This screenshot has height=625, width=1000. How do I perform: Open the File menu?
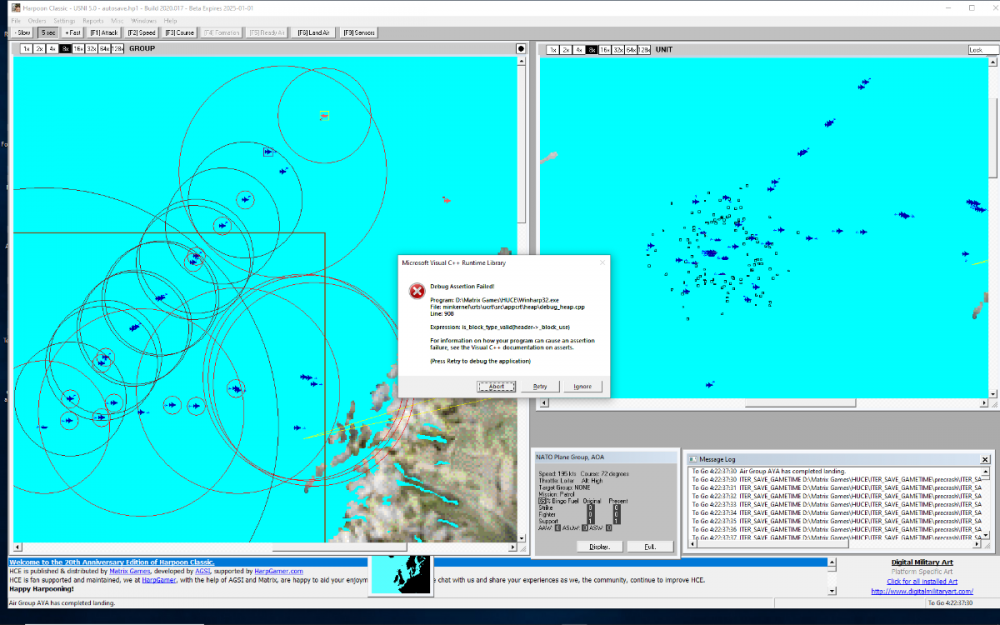coord(16,20)
